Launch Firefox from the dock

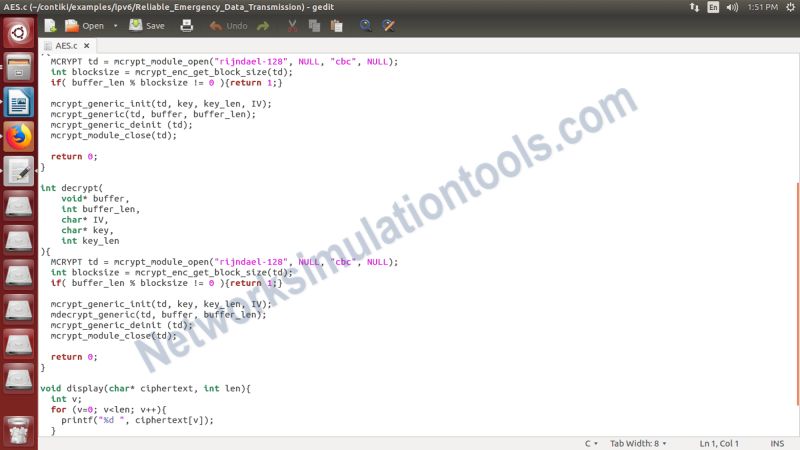pyautogui.click(x=18, y=136)
